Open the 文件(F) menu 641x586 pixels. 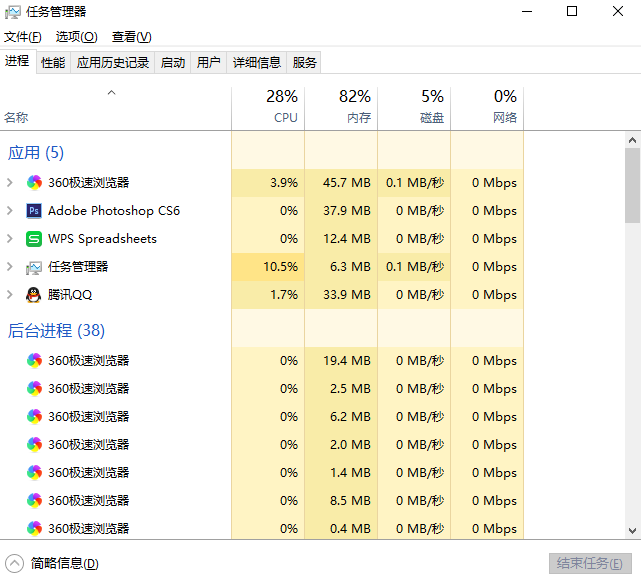pos(22,37)
